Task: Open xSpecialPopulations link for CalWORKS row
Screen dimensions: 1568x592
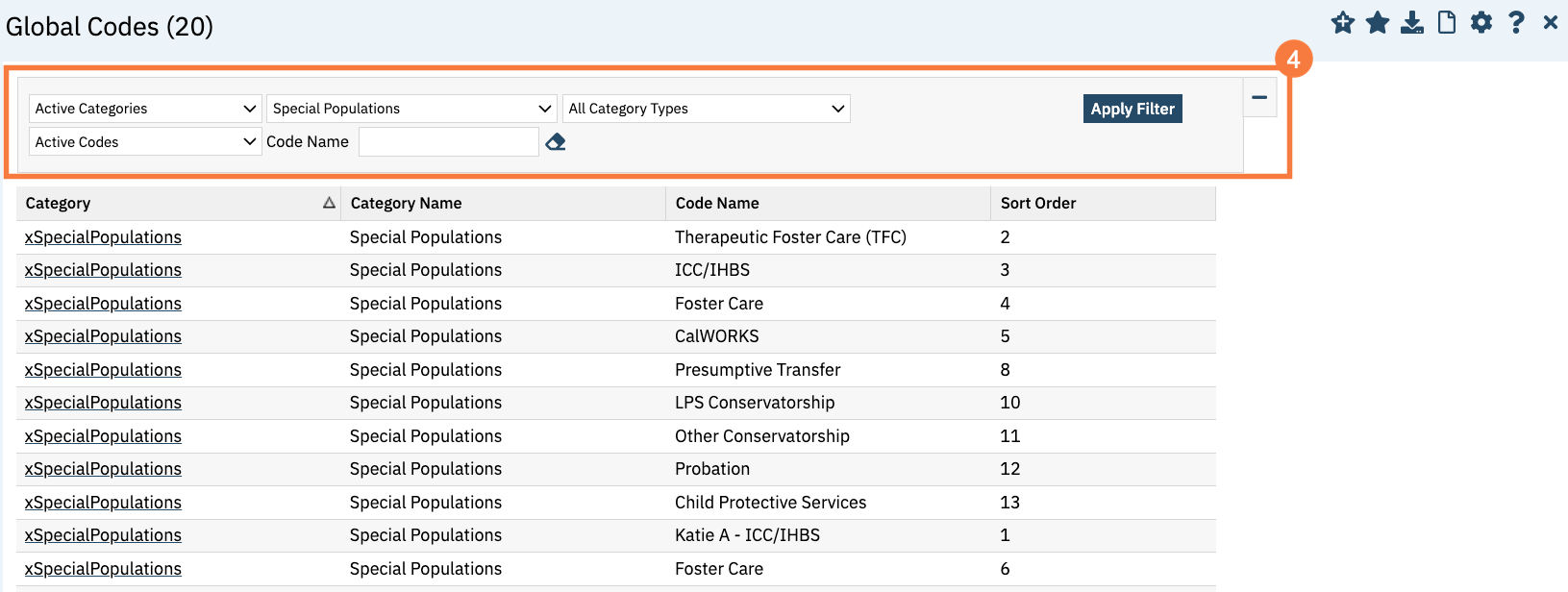Action: coord(103,336)
